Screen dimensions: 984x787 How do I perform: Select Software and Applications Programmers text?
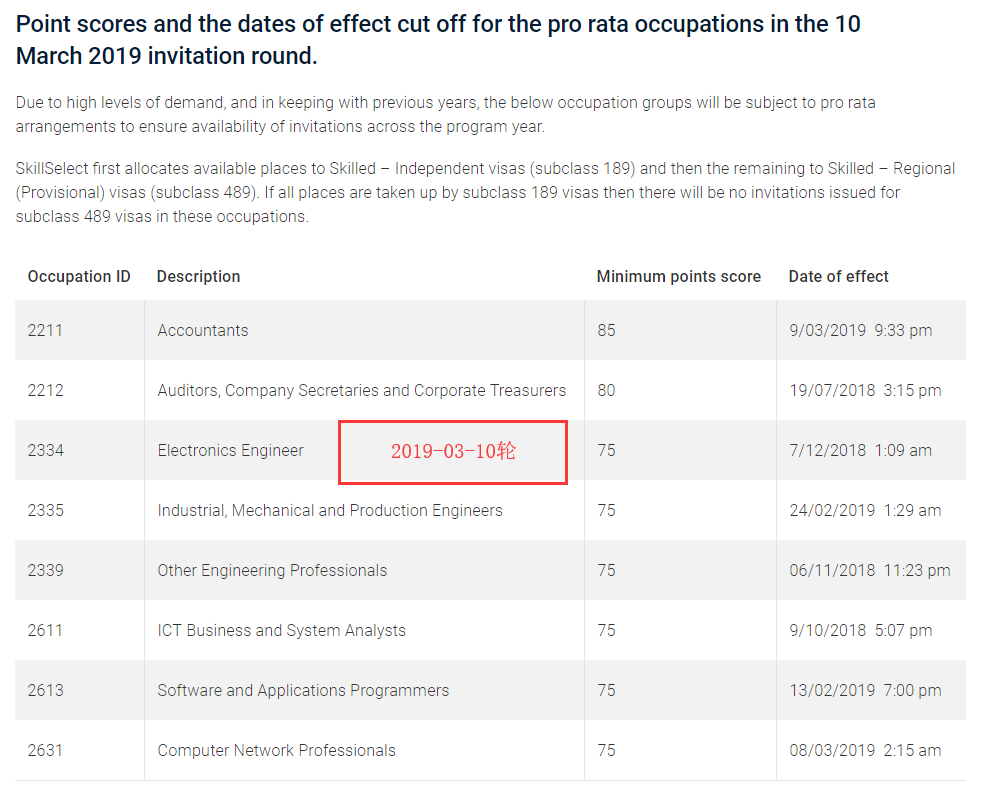[x=303, y=690]
